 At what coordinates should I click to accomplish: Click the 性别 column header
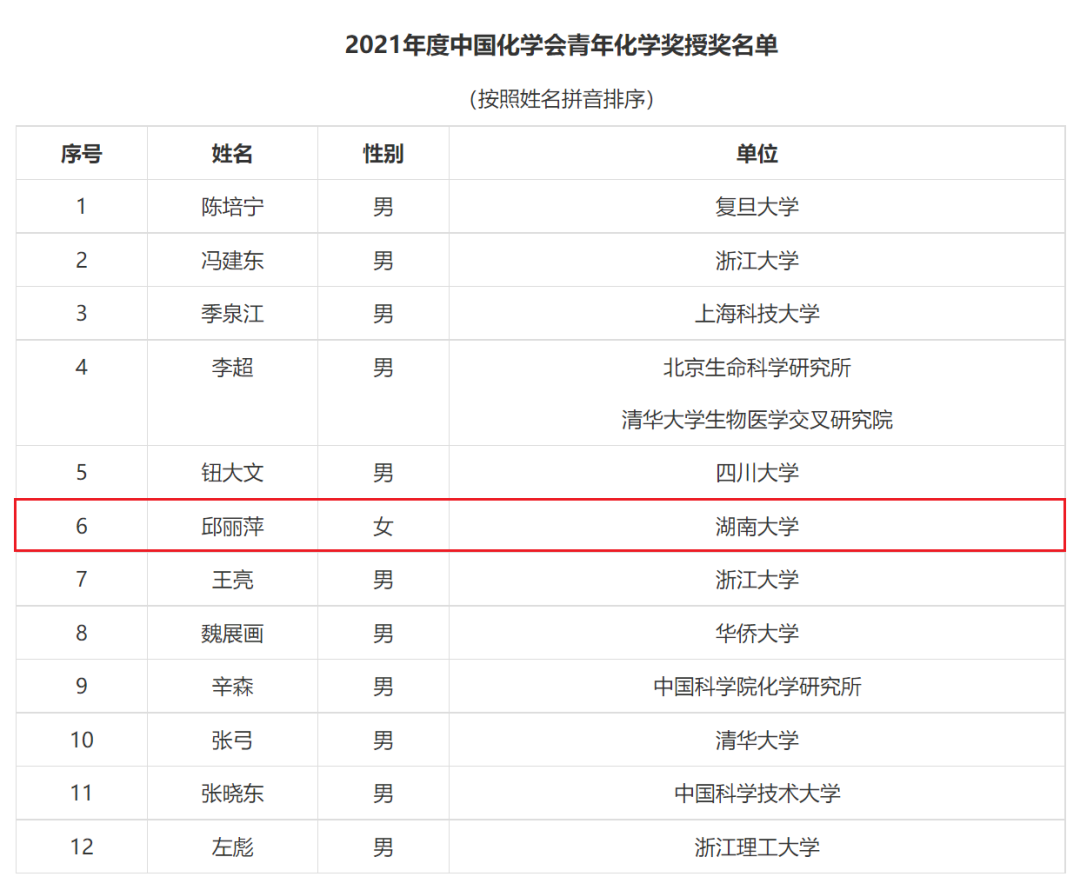pyautogui.click(x=383, y=154)
